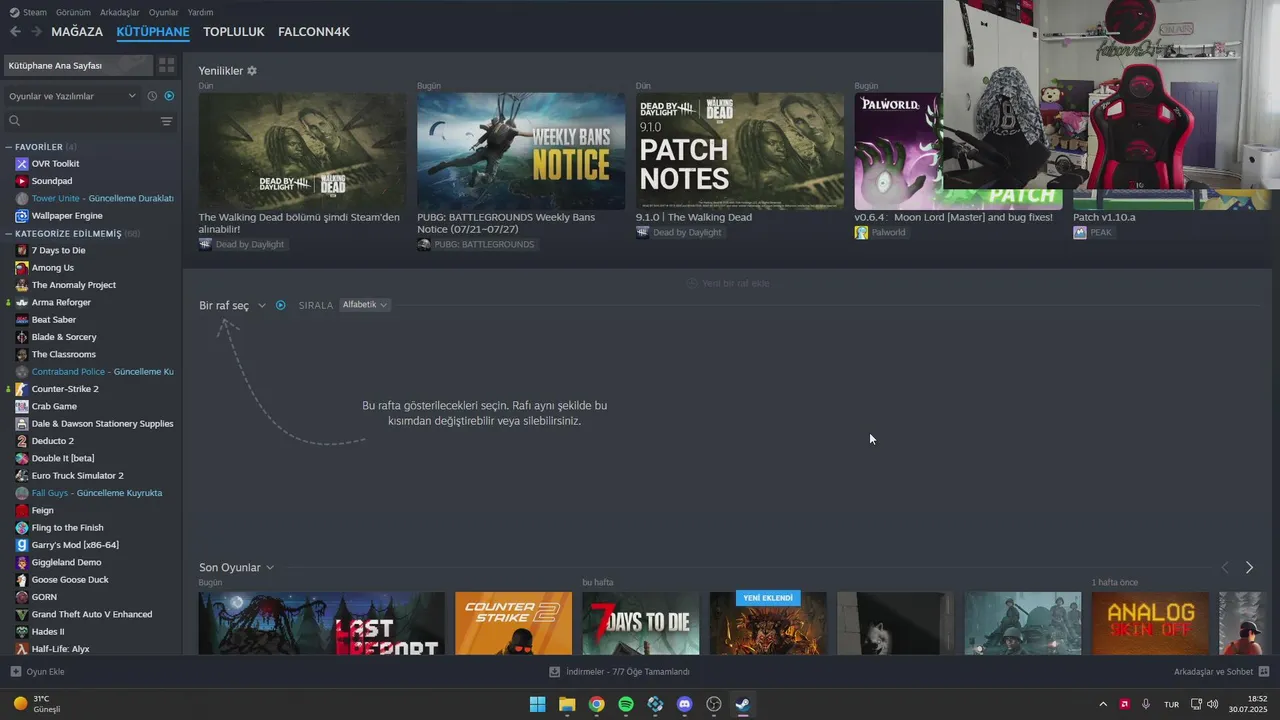Open advanced filter icon beside search
Image resolution: width=1280 pixels, height=720 pixels.
[166, 121]
